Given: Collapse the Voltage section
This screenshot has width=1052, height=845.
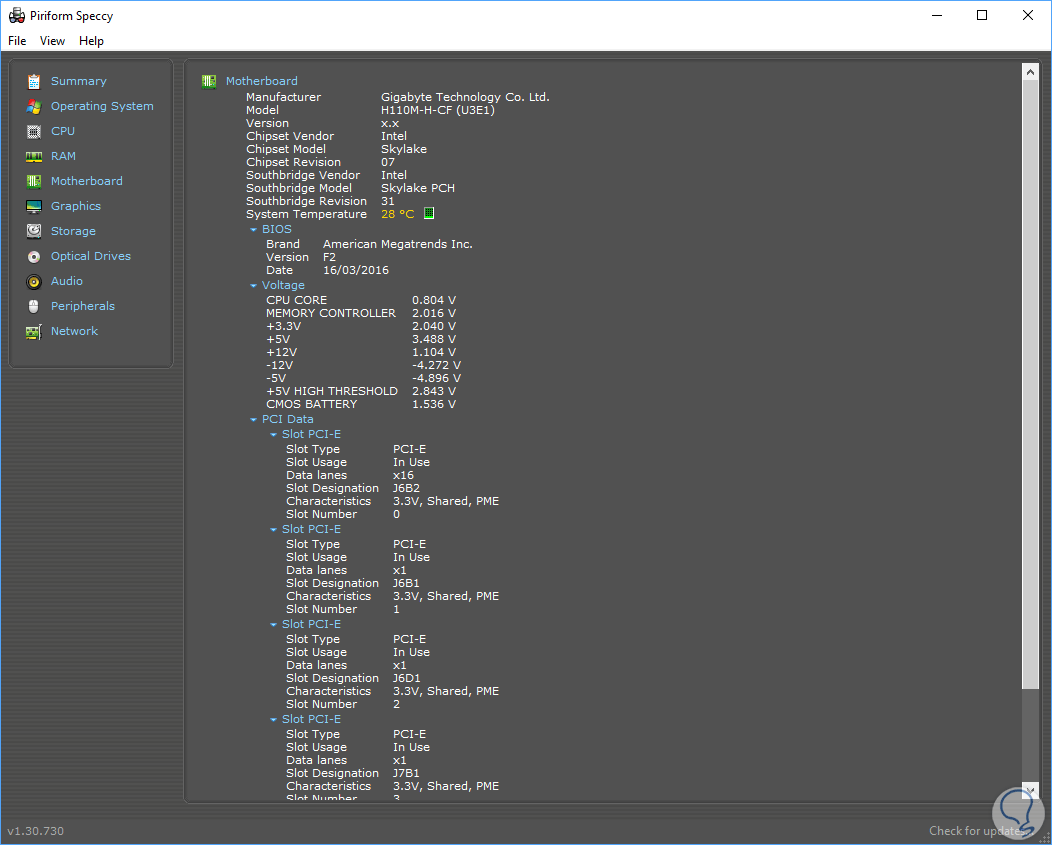Looking at the screenshot, I should [254, 286].
